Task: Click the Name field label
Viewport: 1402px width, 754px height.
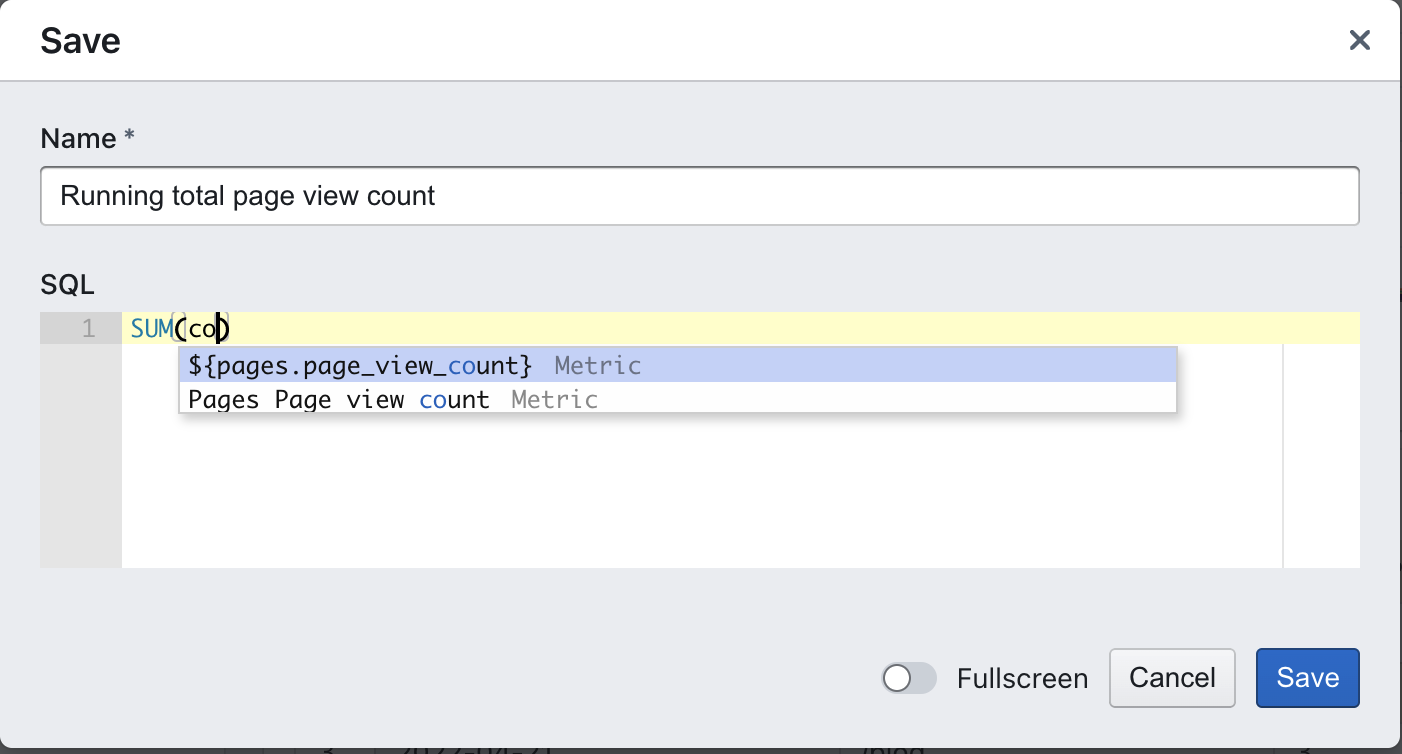Action: tap(78, 139)
